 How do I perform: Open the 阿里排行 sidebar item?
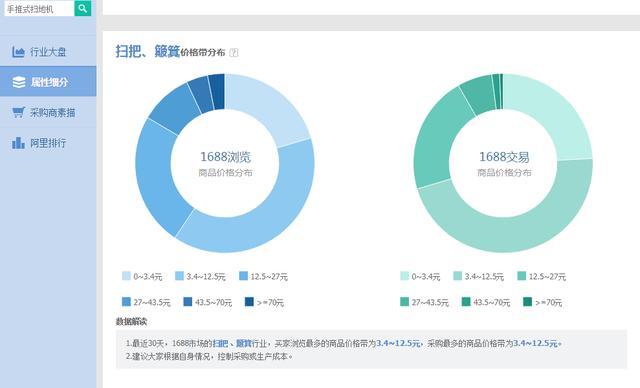[x=48, y=143]
